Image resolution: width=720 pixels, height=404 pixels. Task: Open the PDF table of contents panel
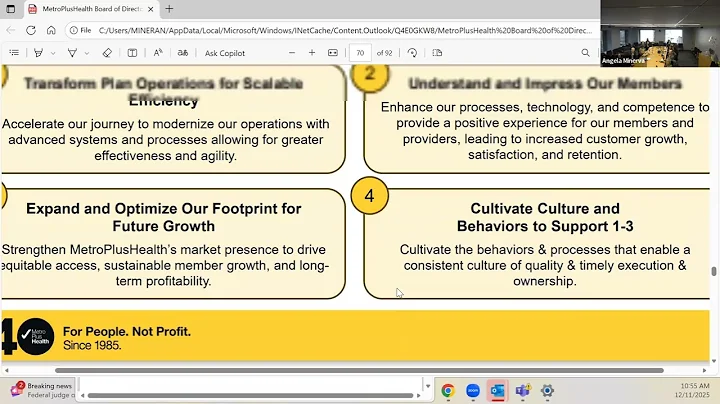coord(14,53)
